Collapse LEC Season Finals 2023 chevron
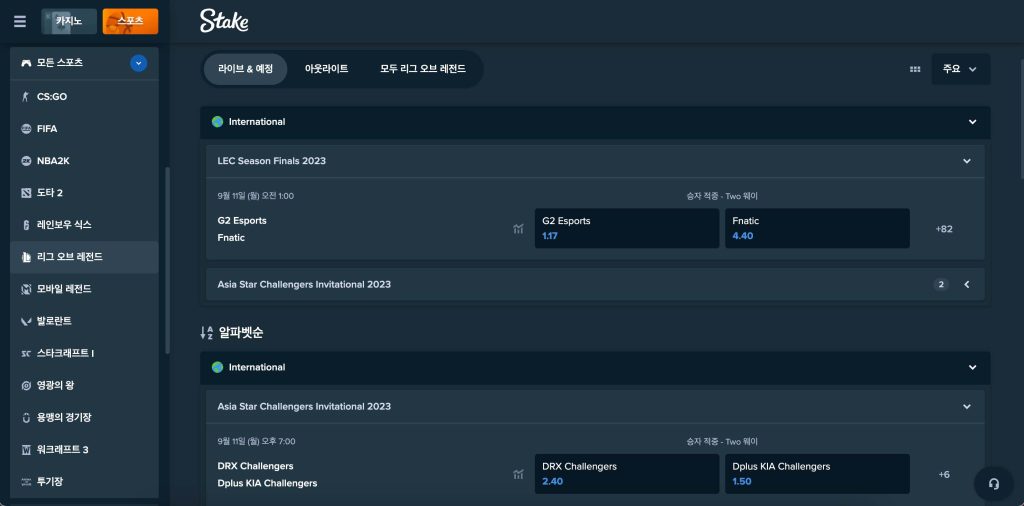 pos(967,161)
